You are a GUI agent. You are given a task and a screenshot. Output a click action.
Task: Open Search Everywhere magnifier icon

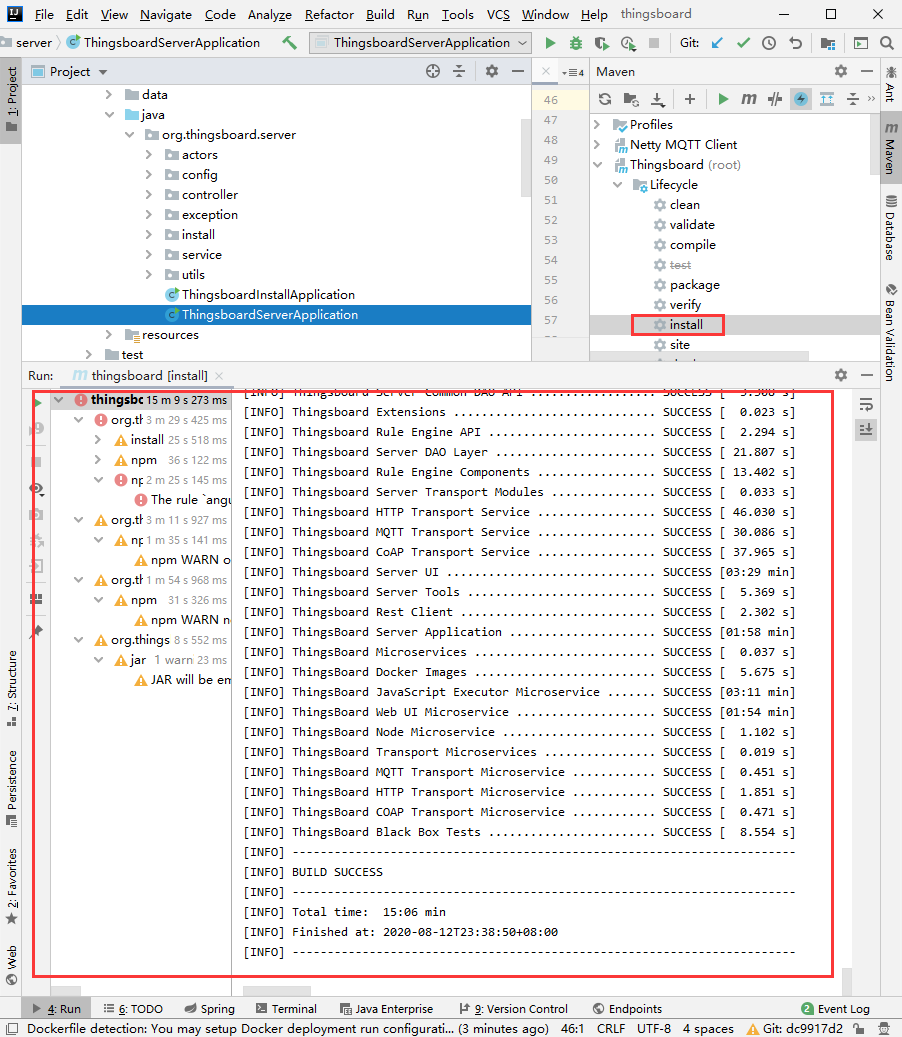pos(886,43)
